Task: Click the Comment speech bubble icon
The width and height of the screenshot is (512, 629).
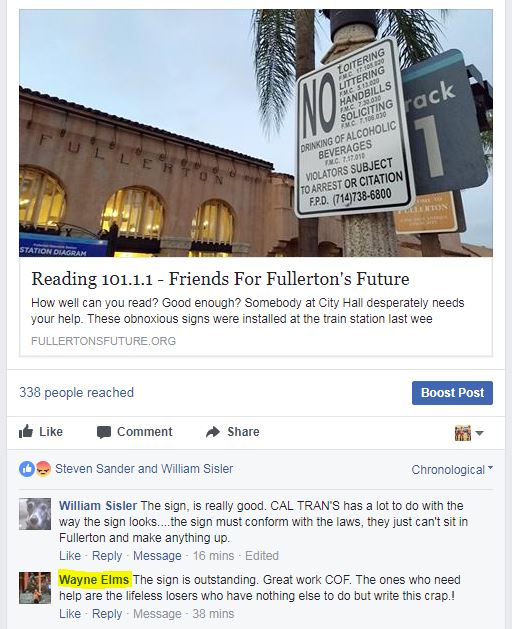Action: click(x=104, y=432)
